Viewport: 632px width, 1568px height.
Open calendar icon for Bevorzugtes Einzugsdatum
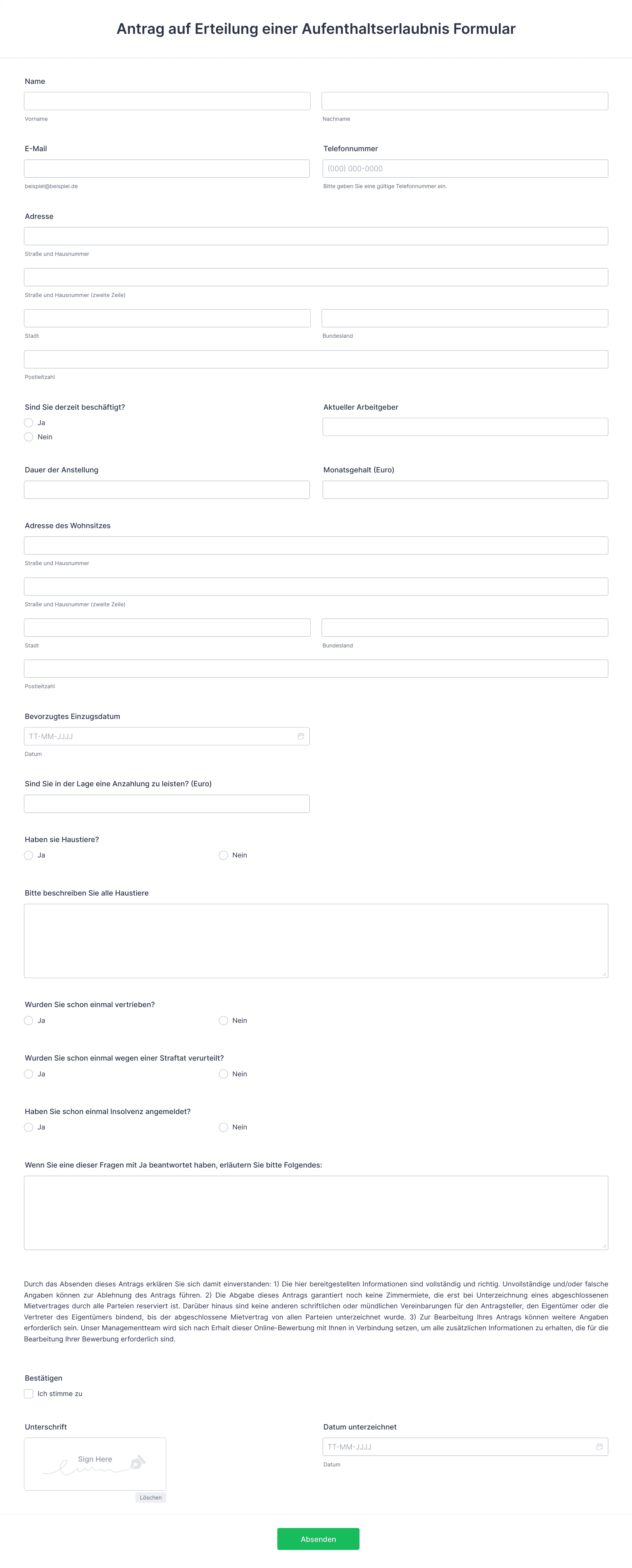coord(301,736)
